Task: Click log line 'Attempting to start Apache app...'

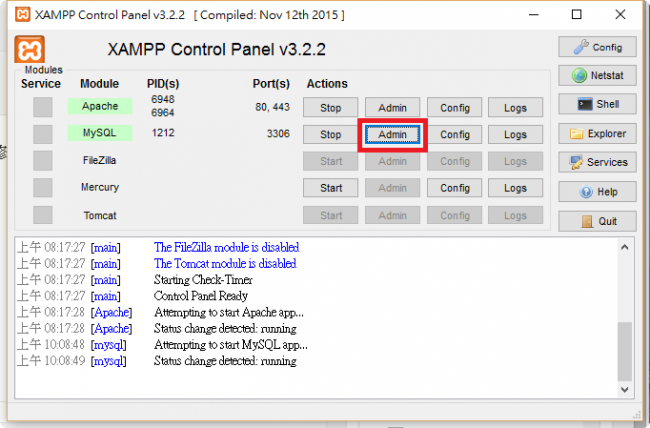Action: (229, 312)
